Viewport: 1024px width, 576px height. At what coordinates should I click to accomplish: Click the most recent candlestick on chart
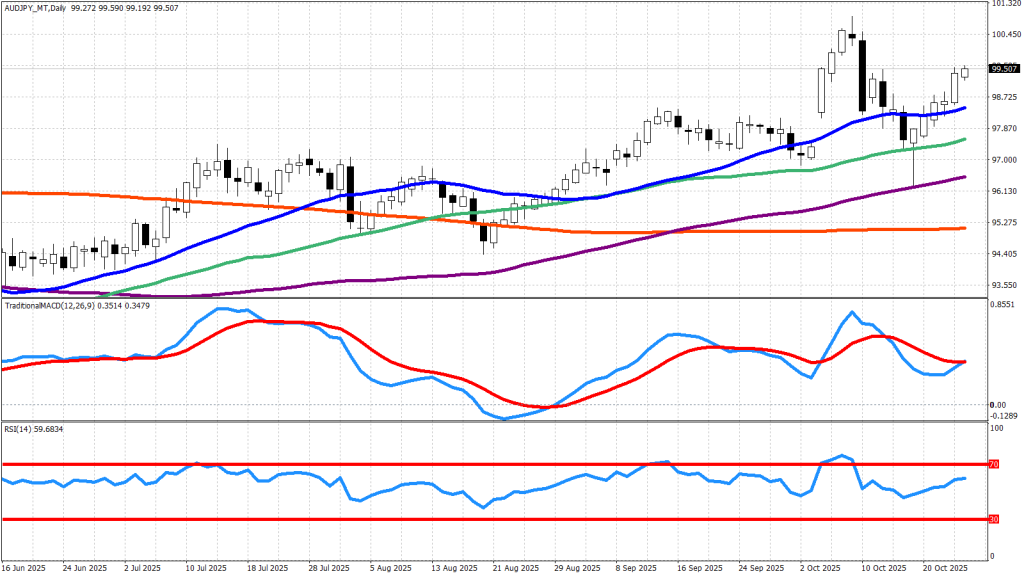965,72
